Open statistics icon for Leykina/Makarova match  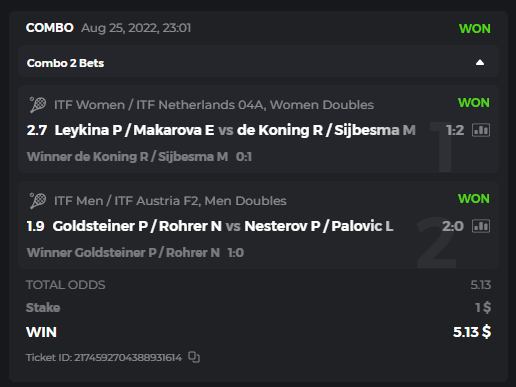point(481,130)
